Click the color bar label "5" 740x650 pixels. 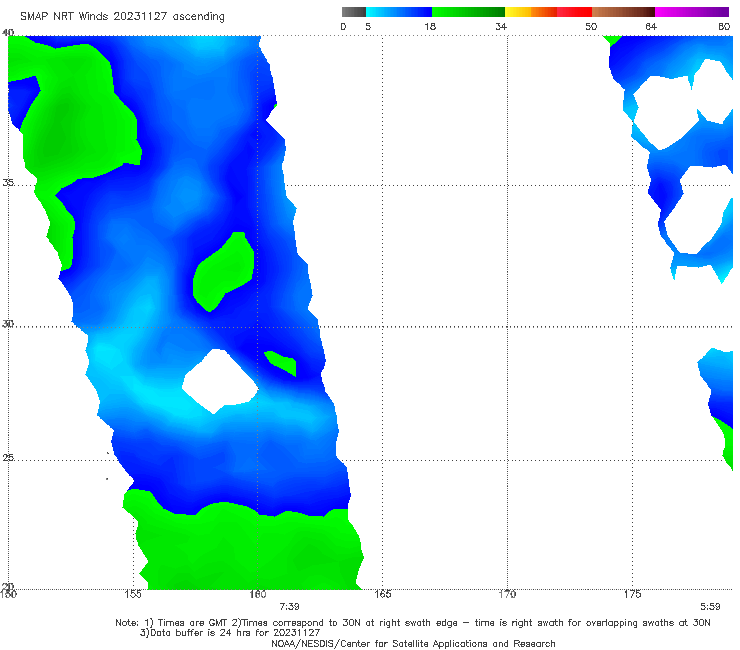coord(368,27)
